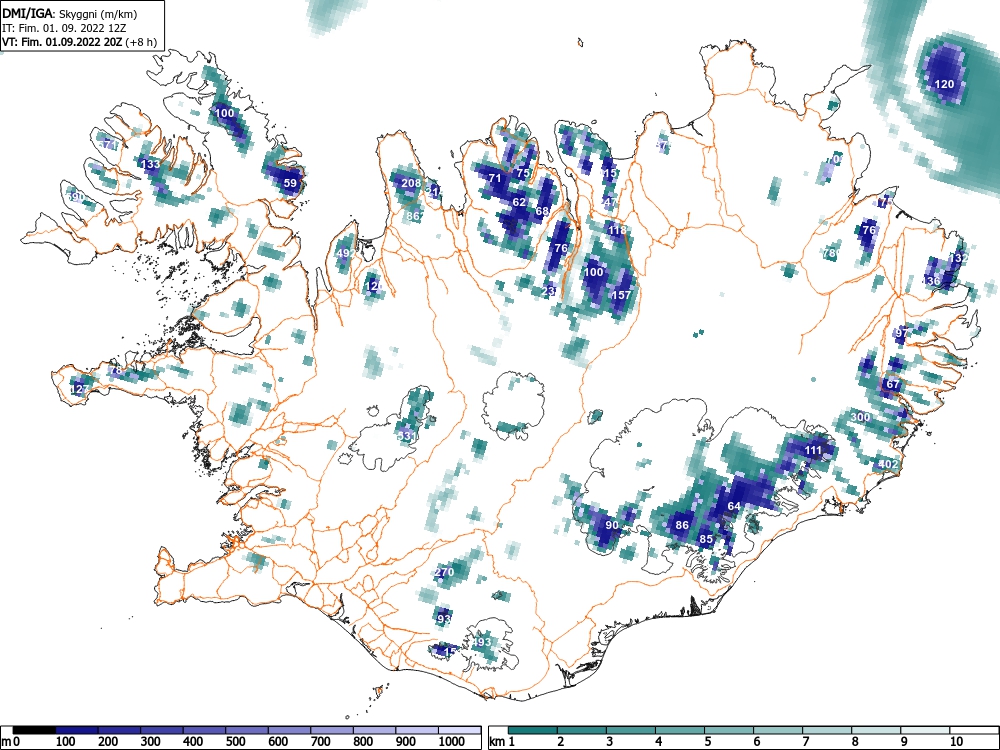Click the 97 visibility value on the map

pos(901,333)
